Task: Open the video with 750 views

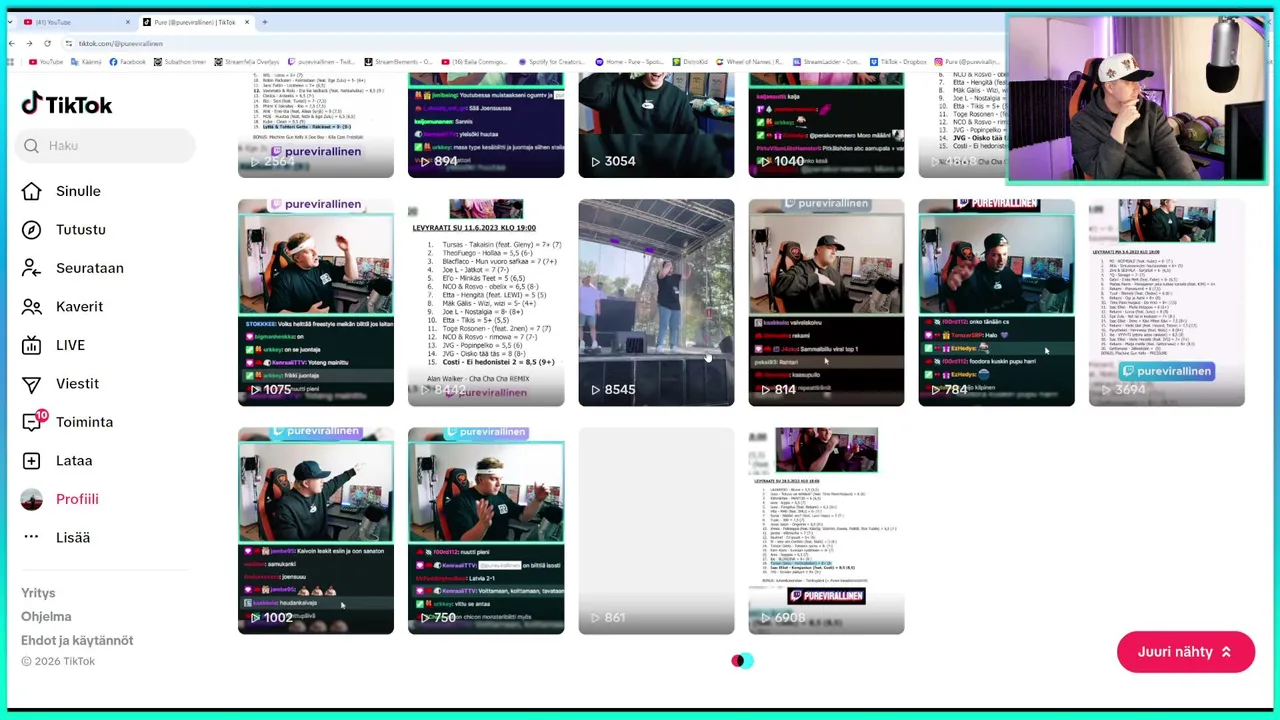Action: pyautogui.click(x=486, y=531)
